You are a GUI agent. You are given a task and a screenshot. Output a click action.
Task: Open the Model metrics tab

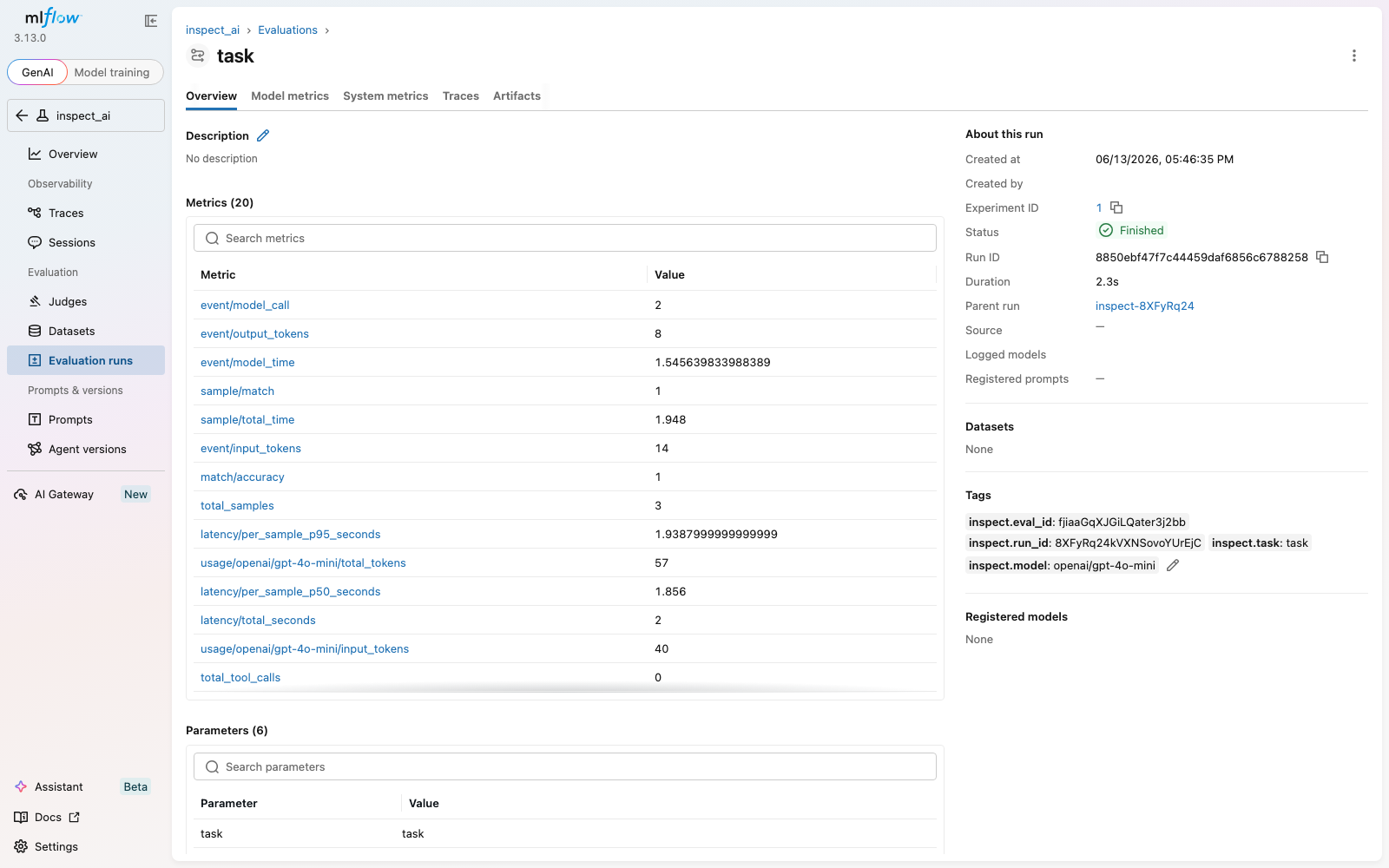pos(290,95)
